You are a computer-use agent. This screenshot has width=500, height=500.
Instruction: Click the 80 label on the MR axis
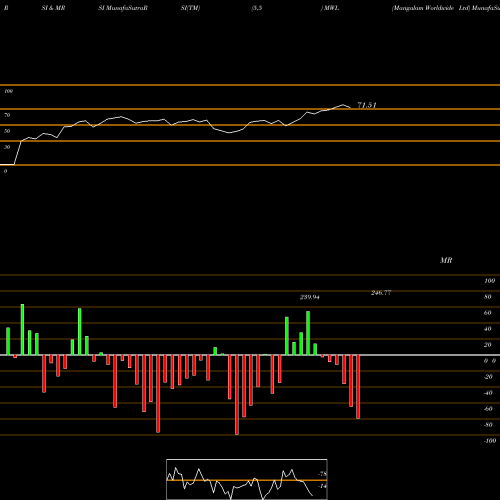point(488,297)
